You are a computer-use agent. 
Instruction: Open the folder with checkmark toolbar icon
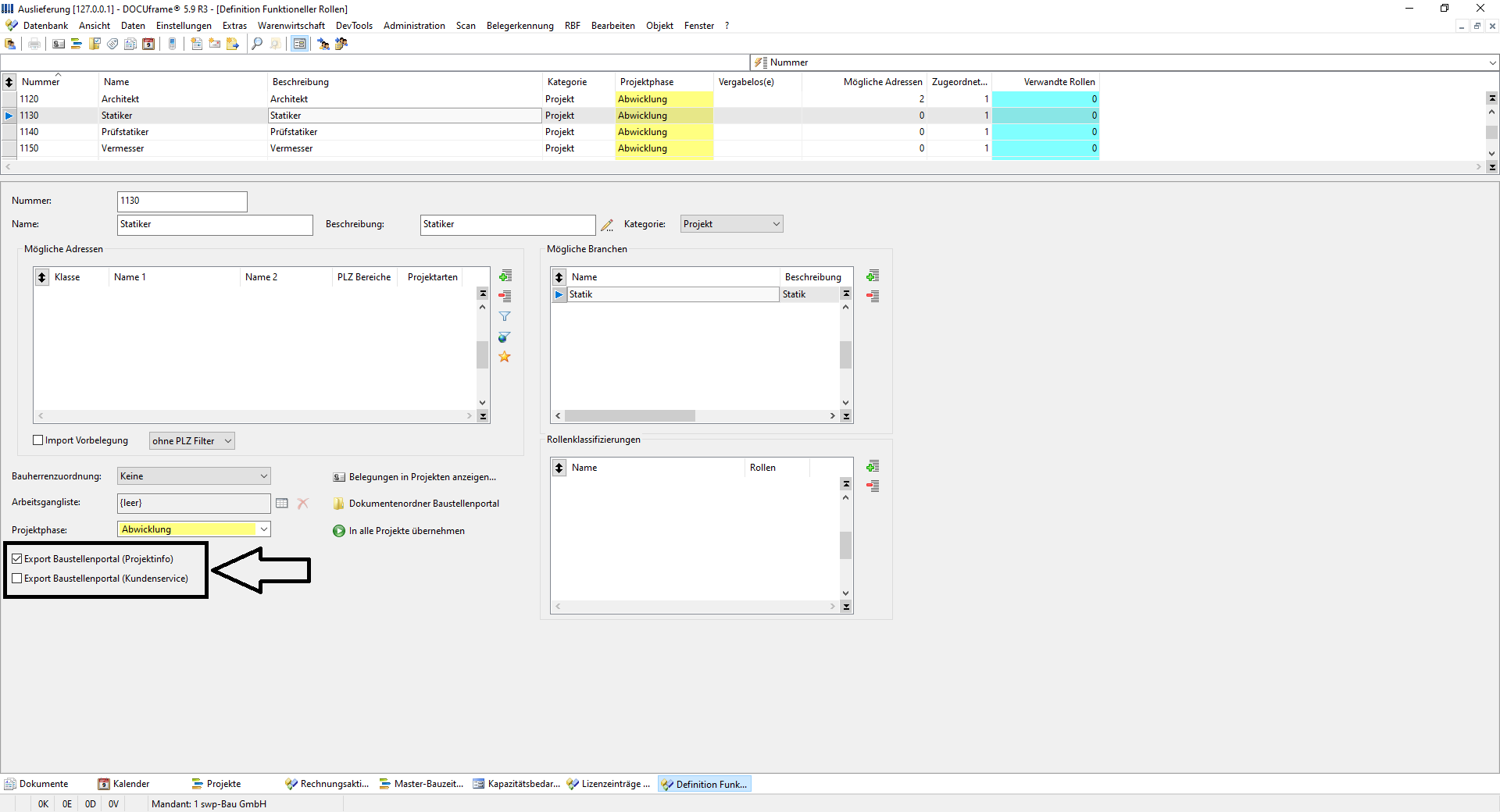pyautogui.click(x=95, y=44)
